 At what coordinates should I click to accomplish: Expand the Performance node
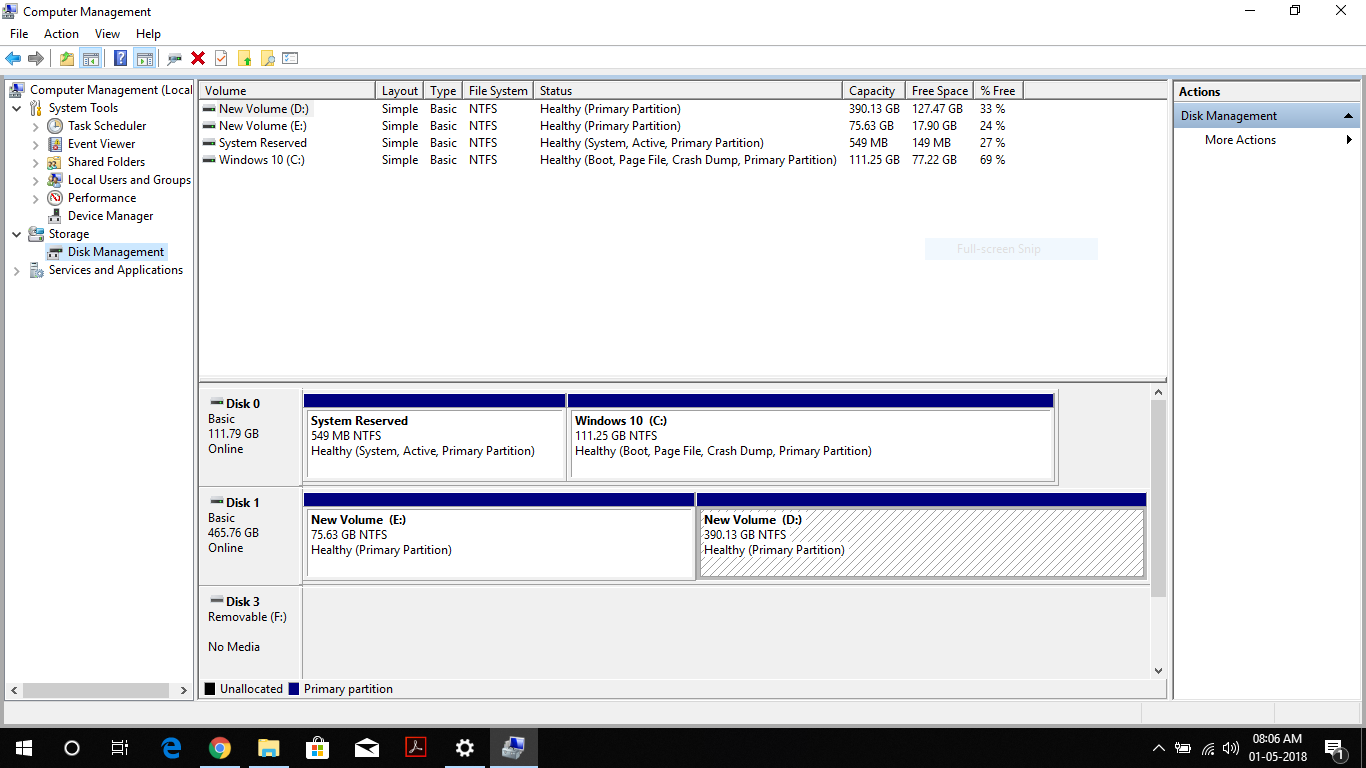coord(36,198)
